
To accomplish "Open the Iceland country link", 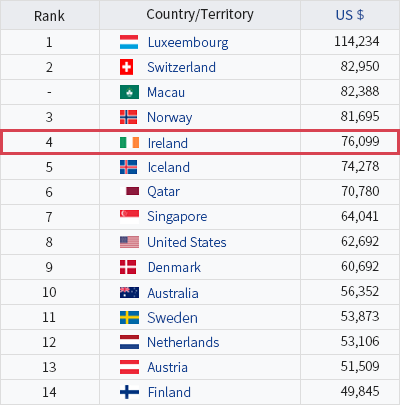I will click(169, 167).
